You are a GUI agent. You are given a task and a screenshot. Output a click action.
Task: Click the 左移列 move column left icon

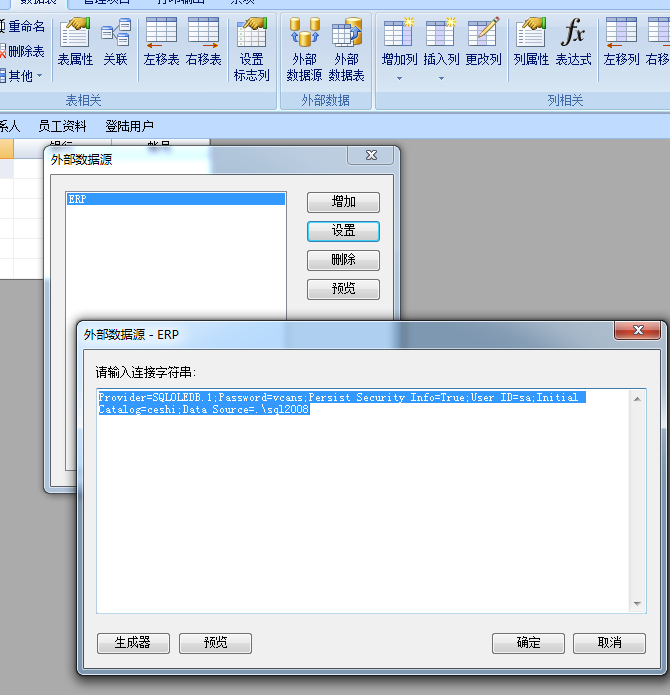pos(621,42)
